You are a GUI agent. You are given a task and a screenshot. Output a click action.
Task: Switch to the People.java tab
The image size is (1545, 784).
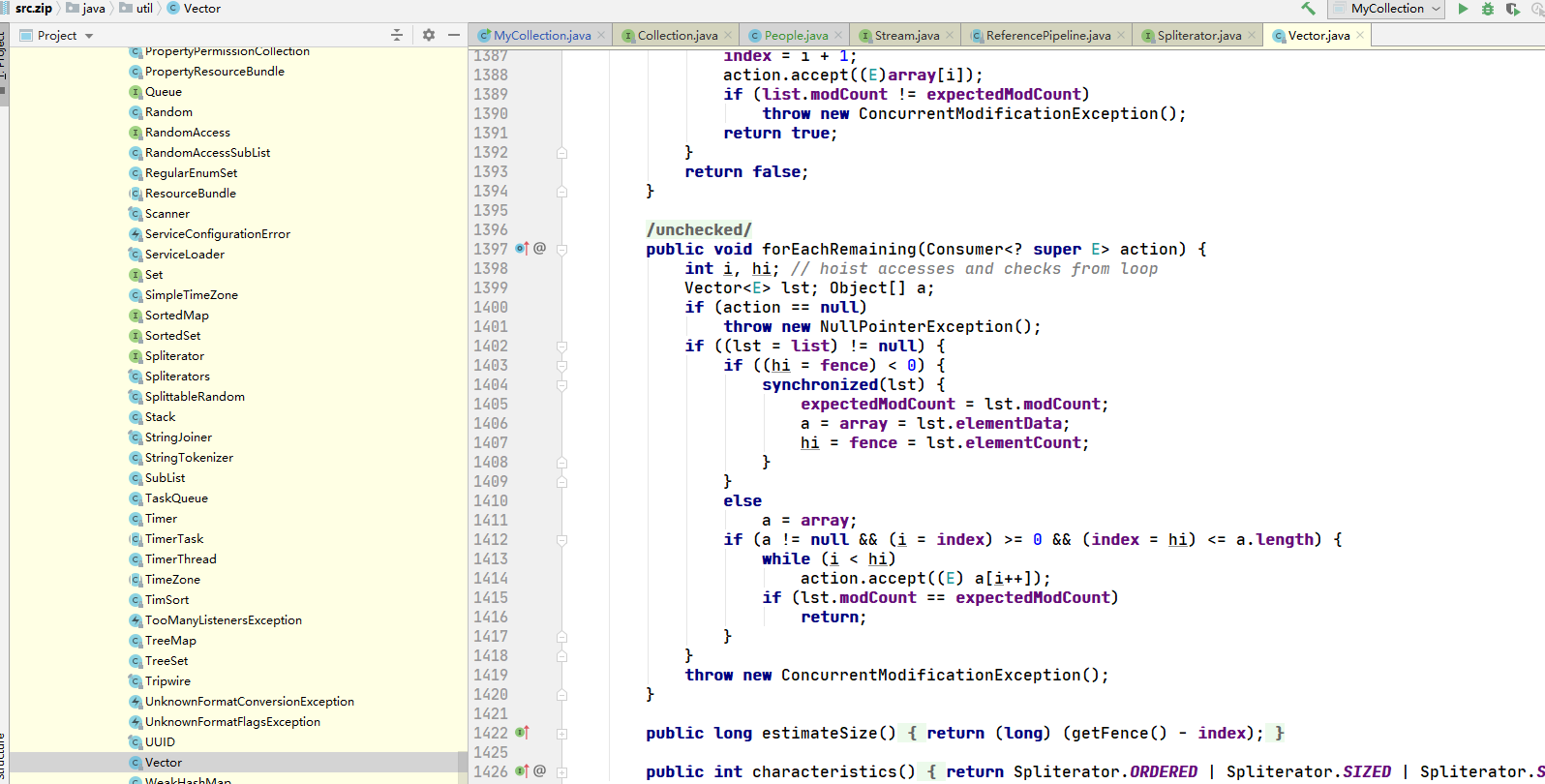tap(796, 36)
